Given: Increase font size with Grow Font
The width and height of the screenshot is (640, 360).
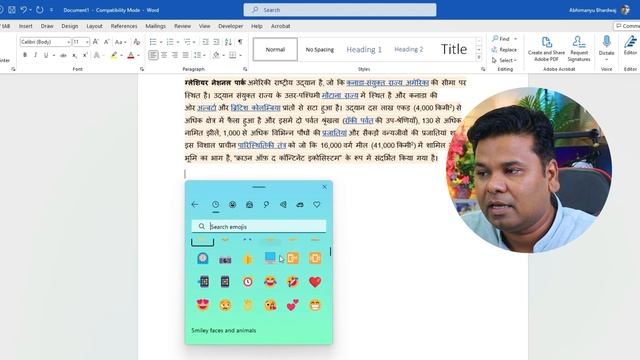Looking at the screenshot, I should coord(96,42).
